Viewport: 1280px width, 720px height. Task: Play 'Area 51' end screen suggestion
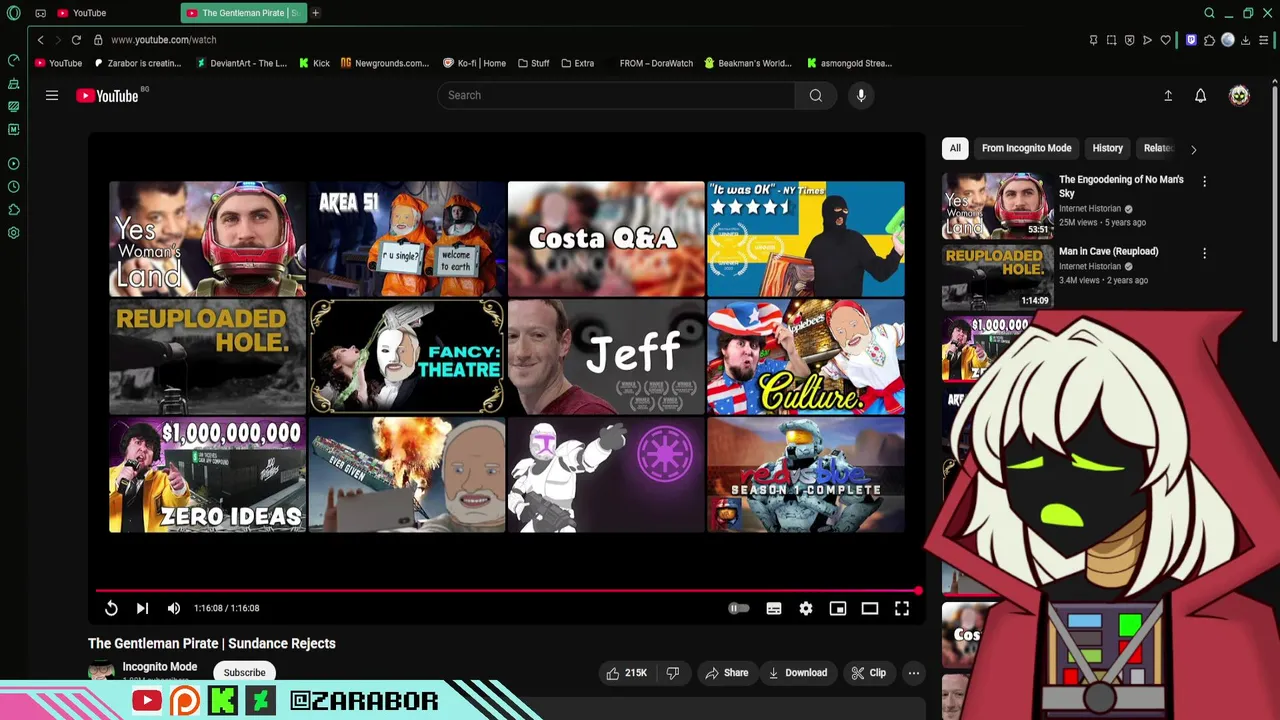pyautogui.click(x=406, y=239)
